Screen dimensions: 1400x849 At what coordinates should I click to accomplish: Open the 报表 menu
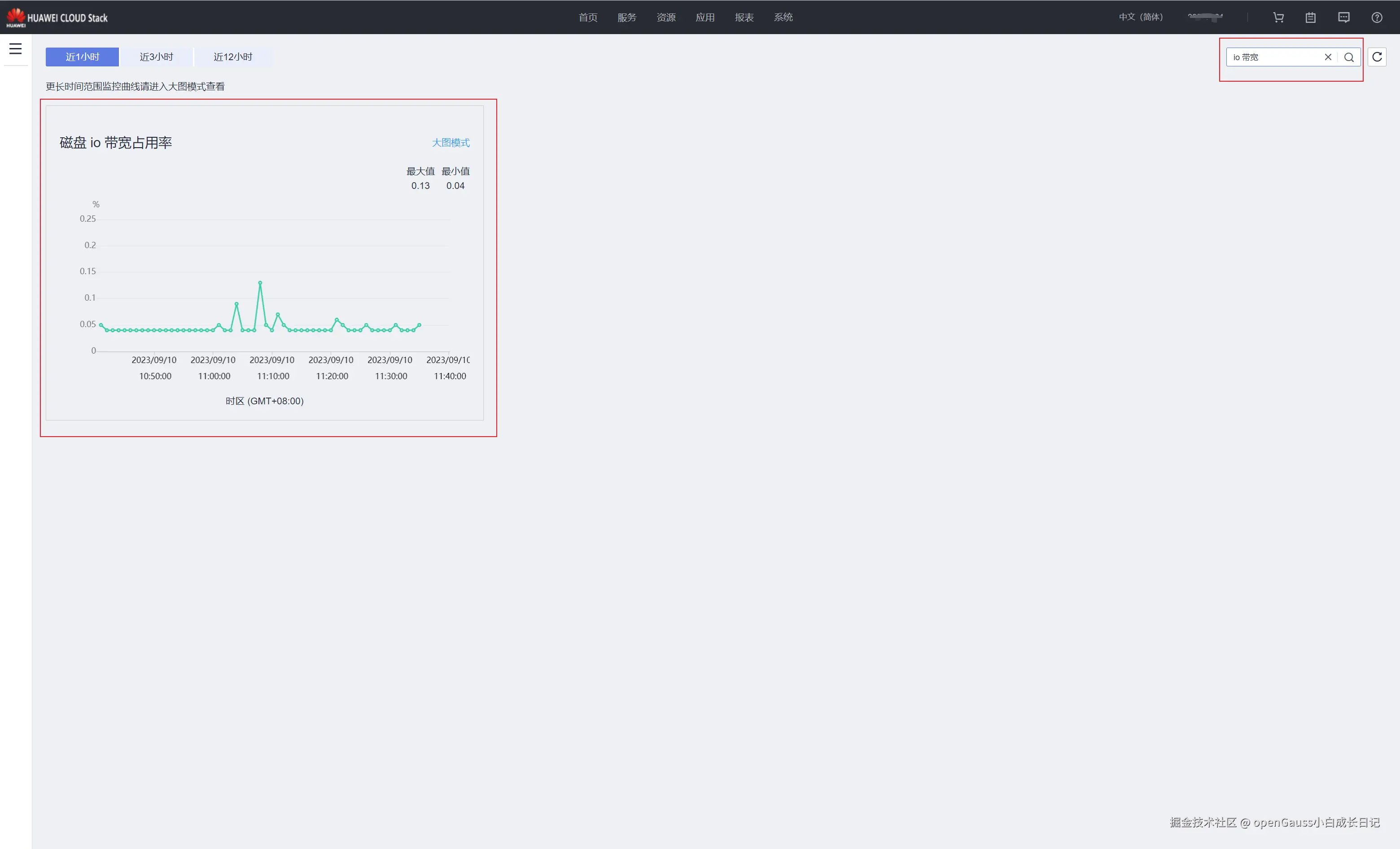(x=744, y=18)
